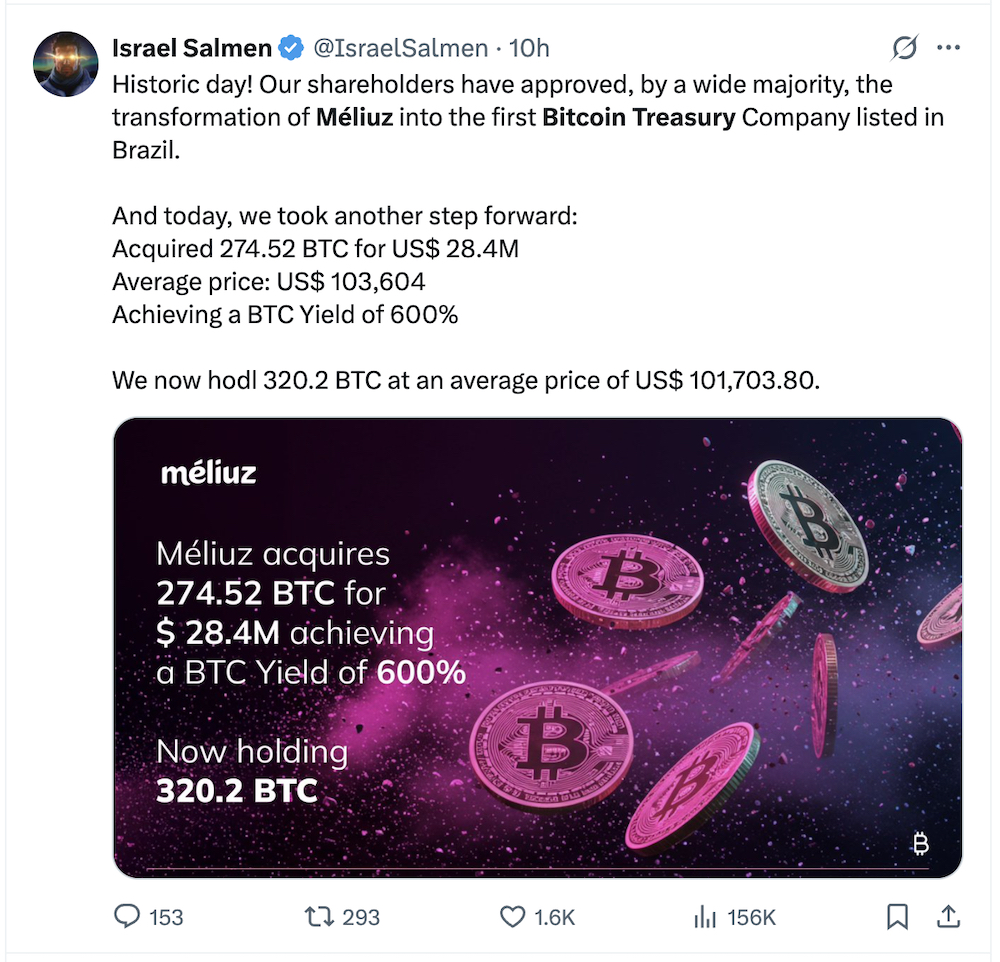Like the tweet using the heart icon
The height and width of the screenshot is (962, 1000).
point(511,916)
